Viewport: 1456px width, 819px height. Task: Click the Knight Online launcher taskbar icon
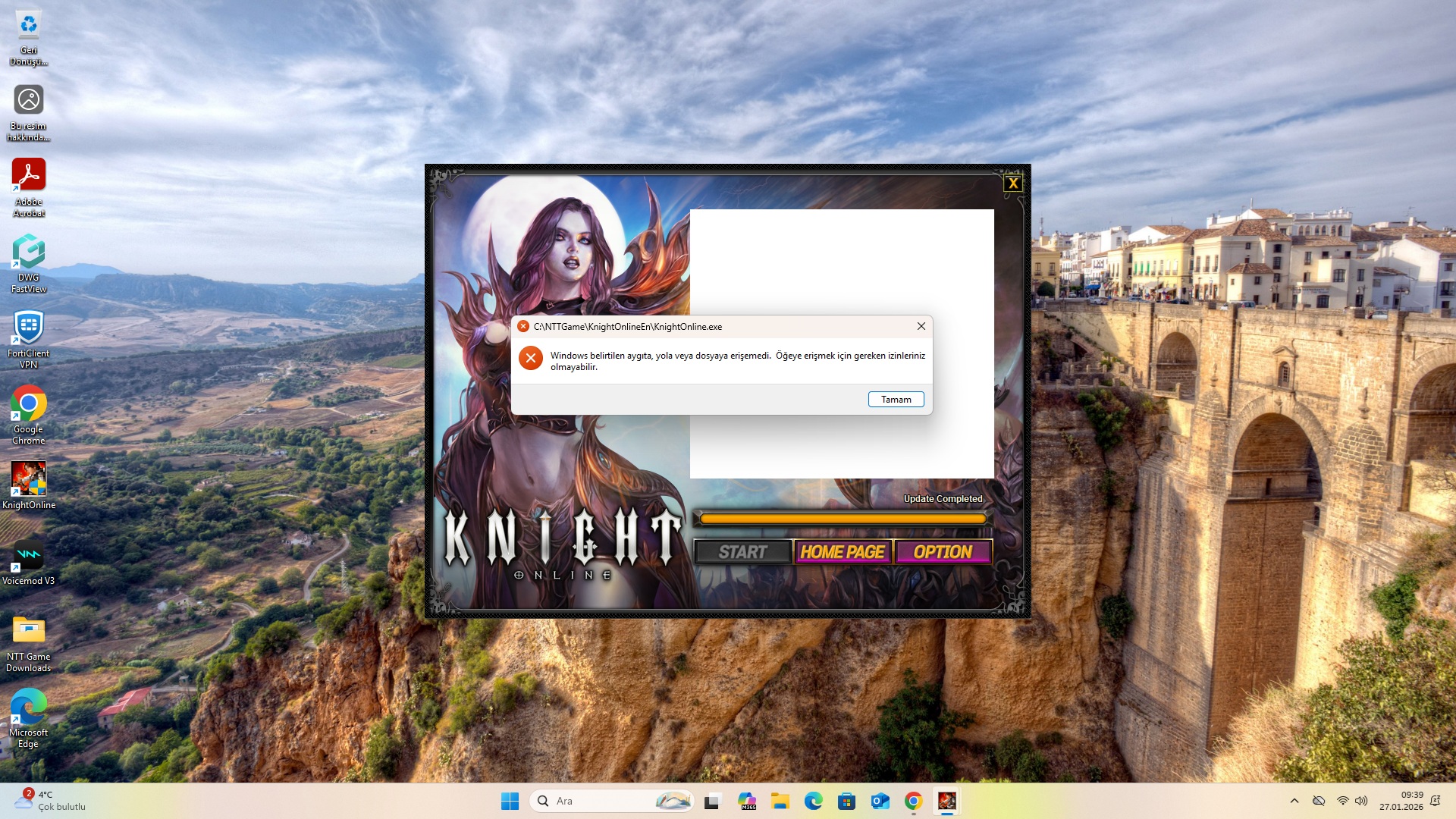947,801
